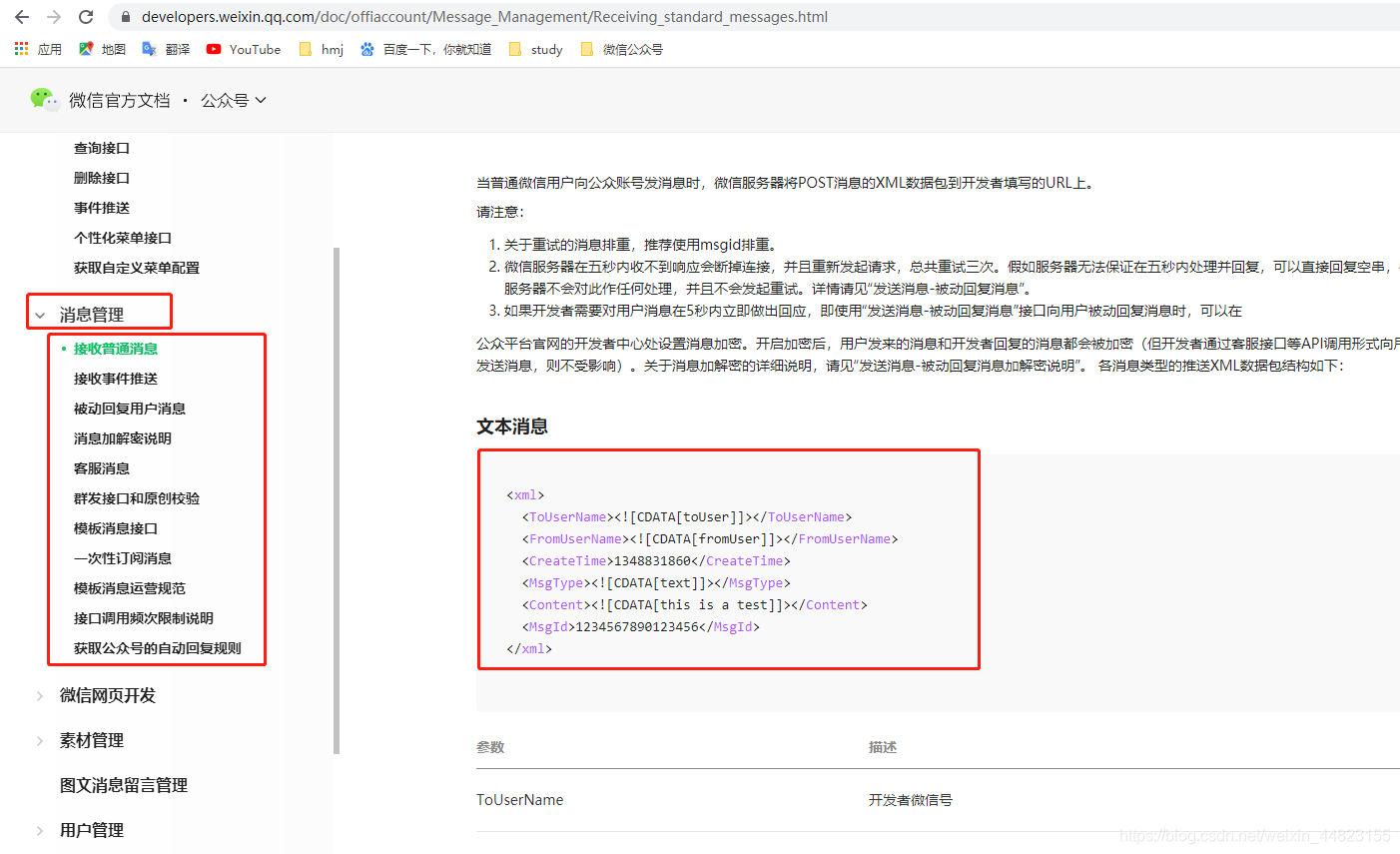Select 接收普通消息 in the sidebar
Image resolution: width=1400 pixels, height=854 pixels.
click(116, 349)
